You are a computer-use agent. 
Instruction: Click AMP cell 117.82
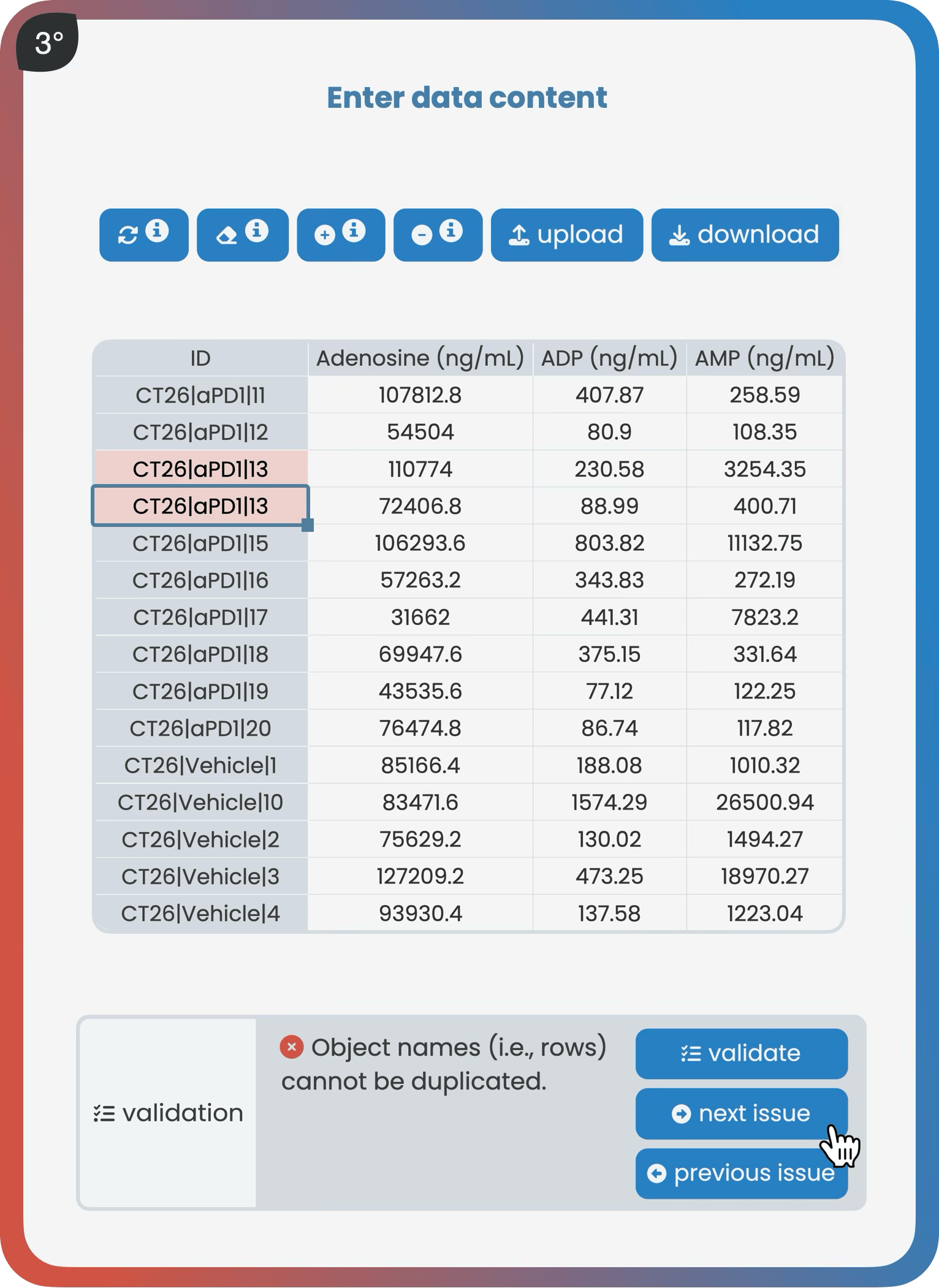(x=765, y=729)
